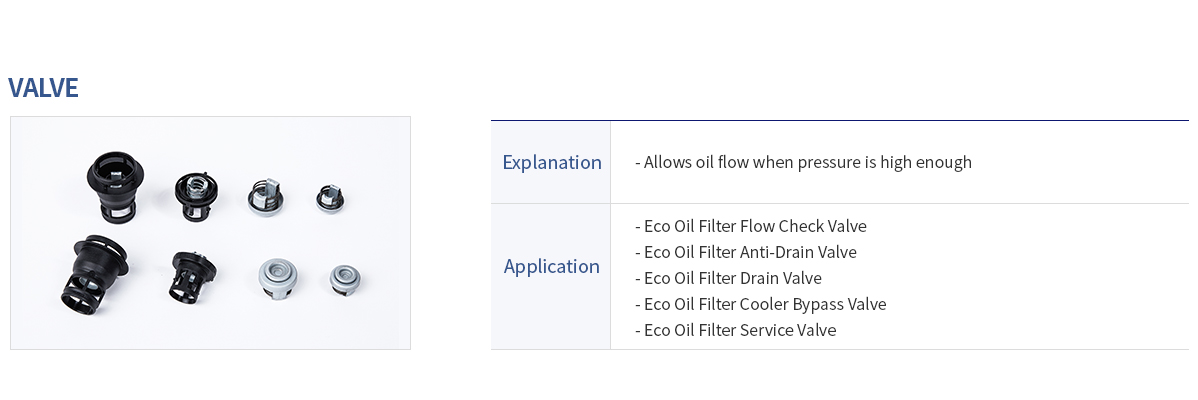The width and height of the screenshot is (1198, 400).
Task: Click the small black cage valve in bottom row
Action: (192, 276)
